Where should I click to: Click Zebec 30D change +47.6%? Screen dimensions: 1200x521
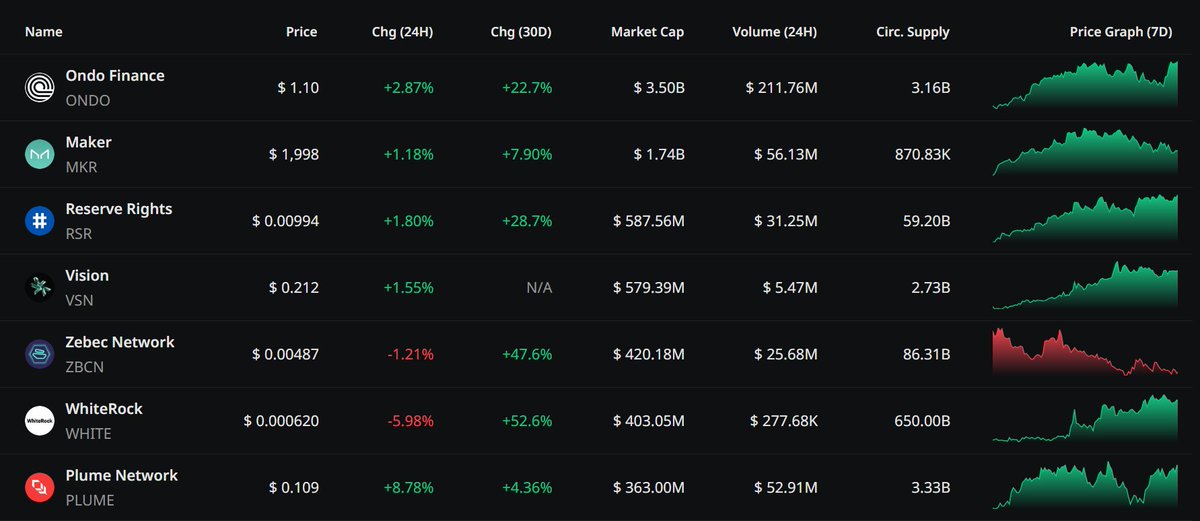[x=527, y=355]
